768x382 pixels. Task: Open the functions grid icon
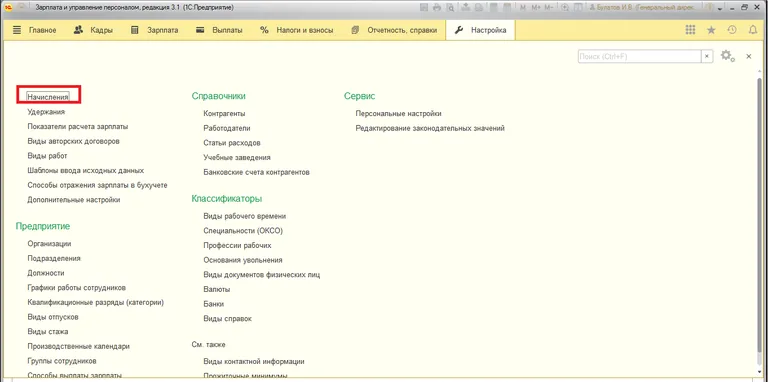pyautogui.click(x=690, y=30)
